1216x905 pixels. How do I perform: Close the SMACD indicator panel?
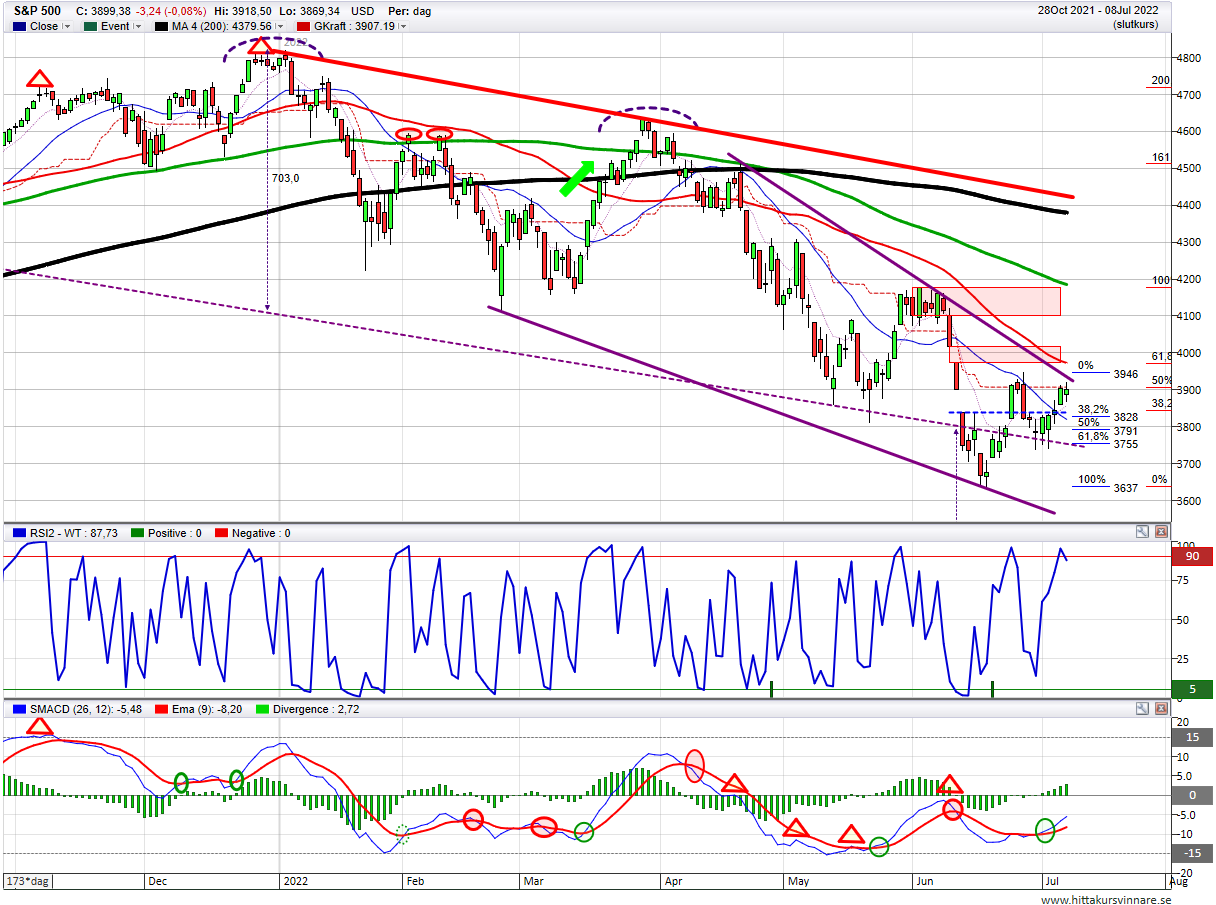[x=1161, y=709]
